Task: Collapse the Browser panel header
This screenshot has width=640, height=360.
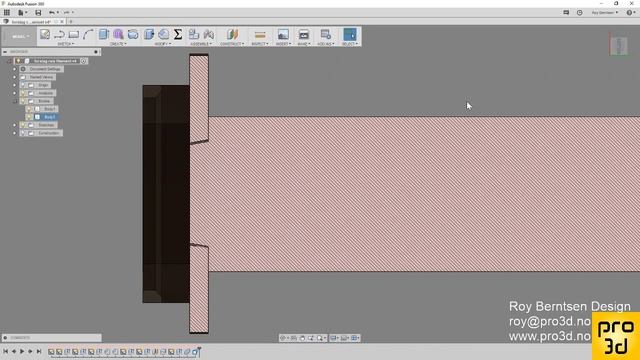Action: (5, 52)
